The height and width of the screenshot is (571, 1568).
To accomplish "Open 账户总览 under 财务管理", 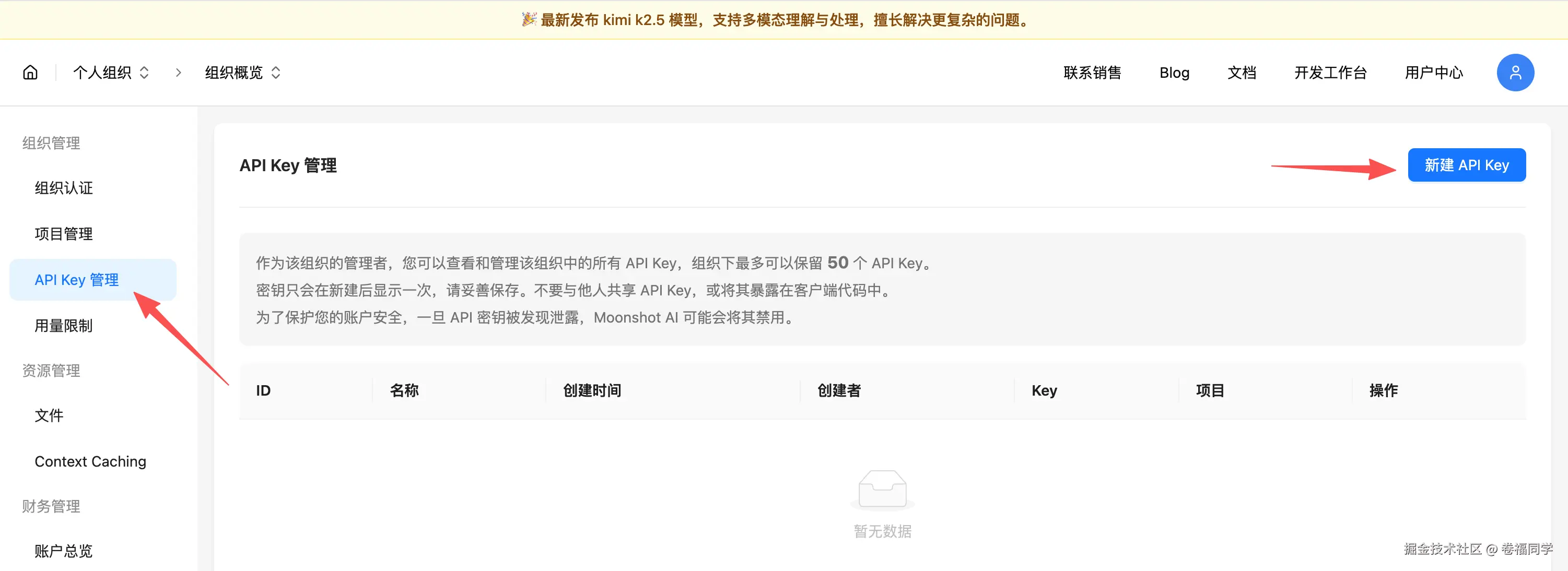I will click(x=64, y=551).
